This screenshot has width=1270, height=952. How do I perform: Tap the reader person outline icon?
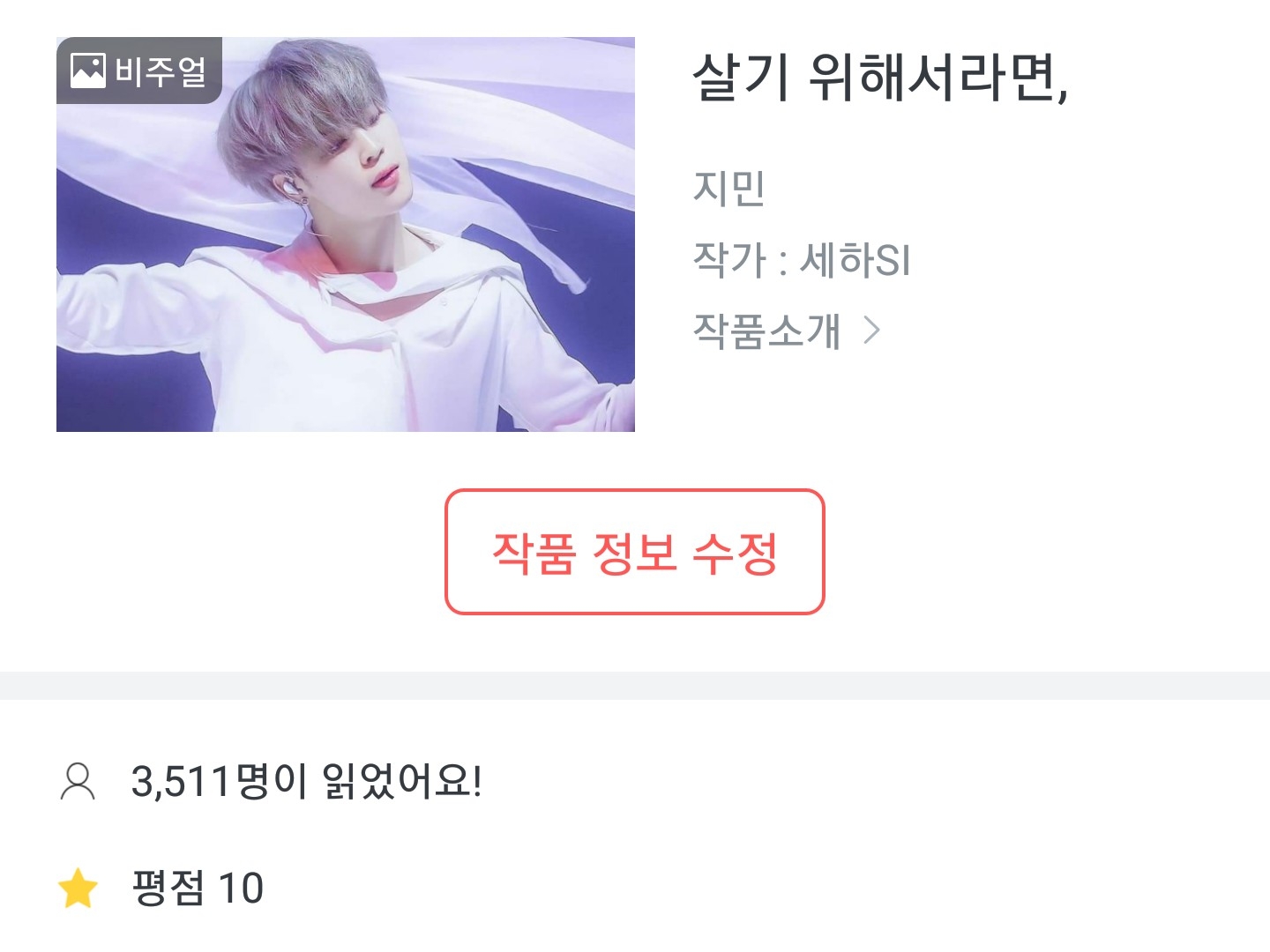[x=78, y=781]
